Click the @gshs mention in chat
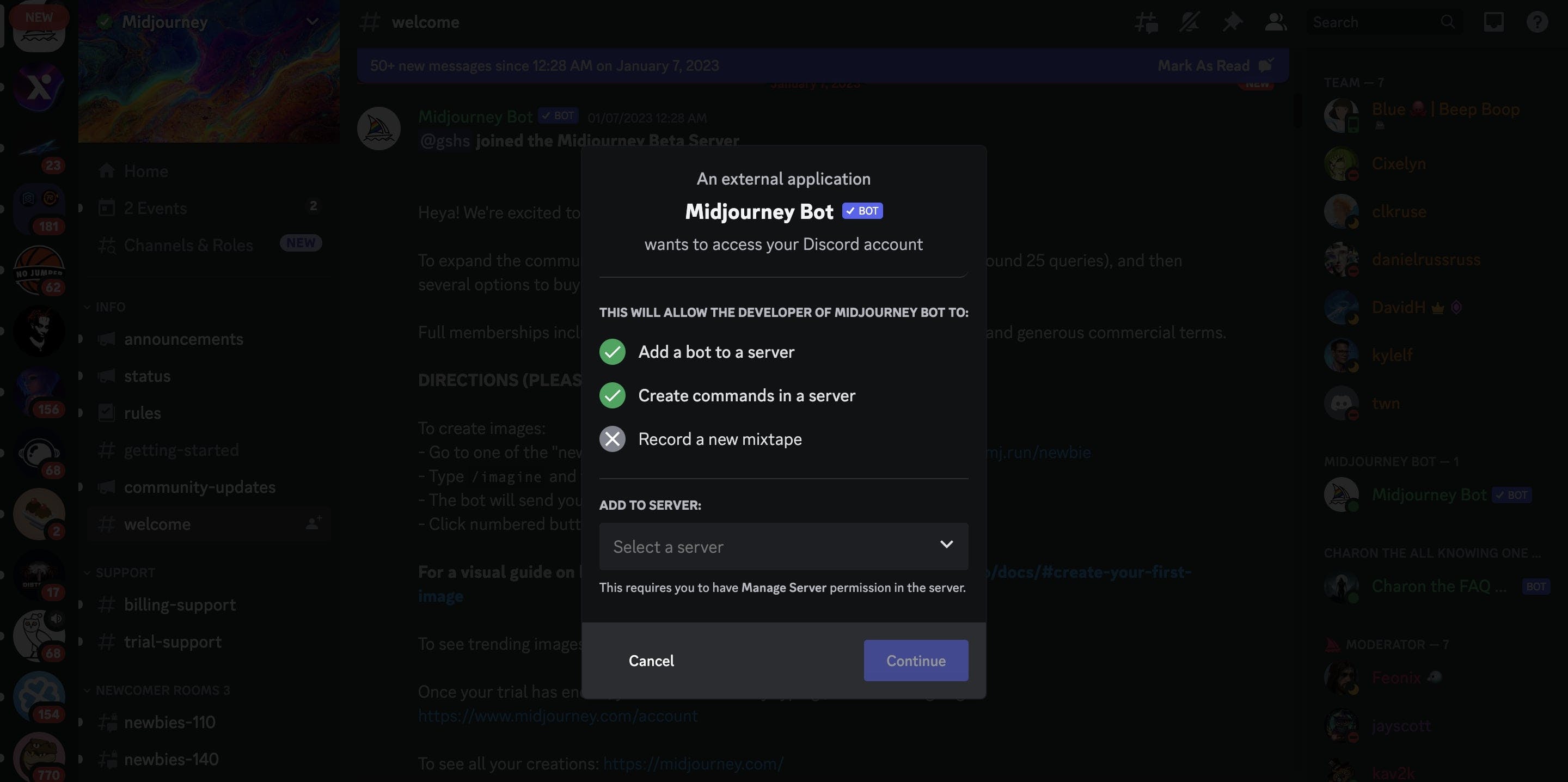The image size is (1568, 782). [445, 140]
